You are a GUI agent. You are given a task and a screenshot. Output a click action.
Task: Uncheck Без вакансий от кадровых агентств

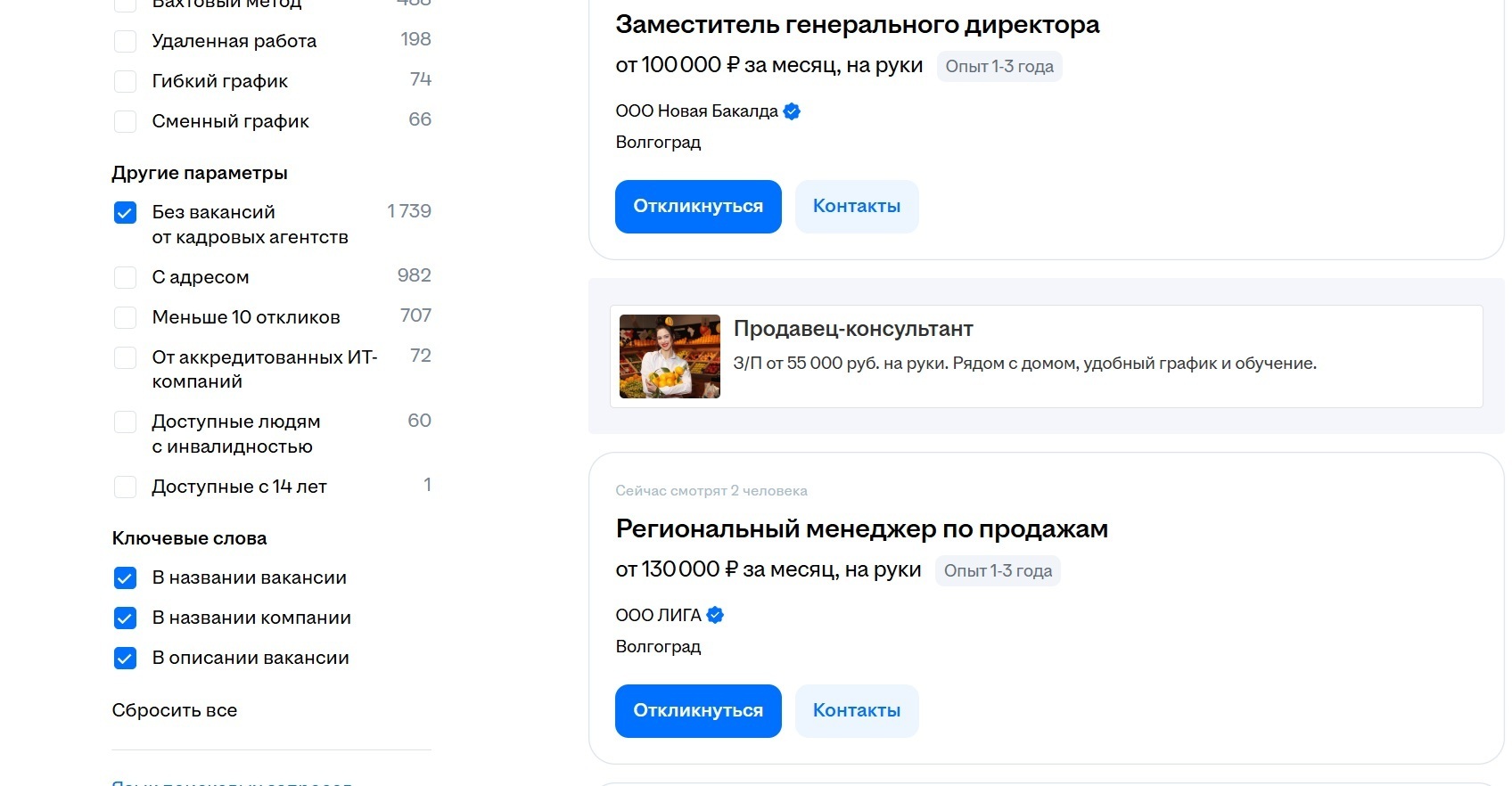125,212
